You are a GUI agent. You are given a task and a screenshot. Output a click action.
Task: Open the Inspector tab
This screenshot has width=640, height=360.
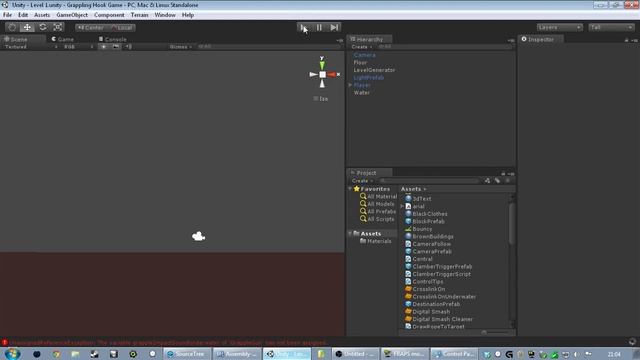pos(540,39)
